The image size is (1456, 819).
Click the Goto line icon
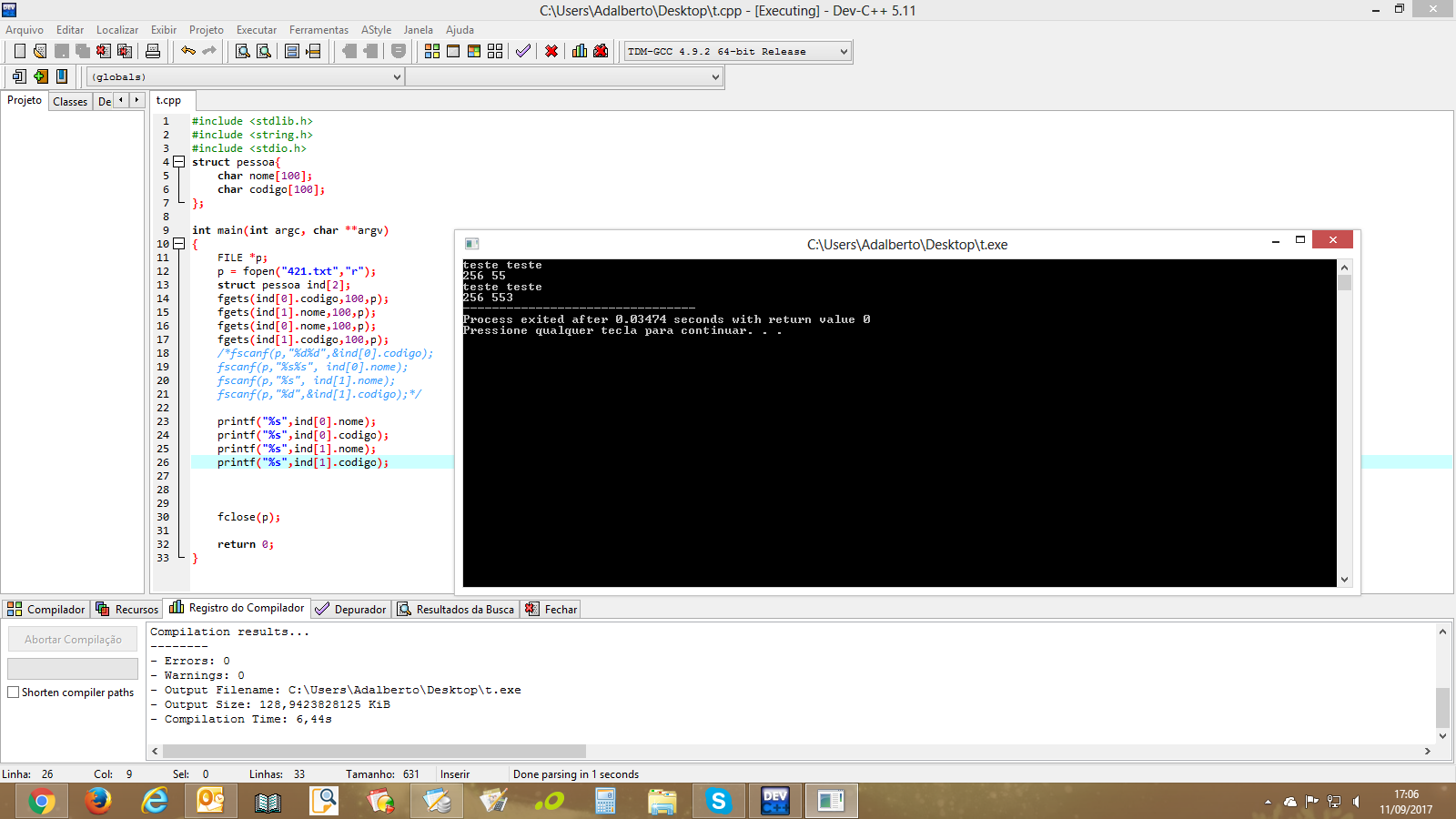313,51
